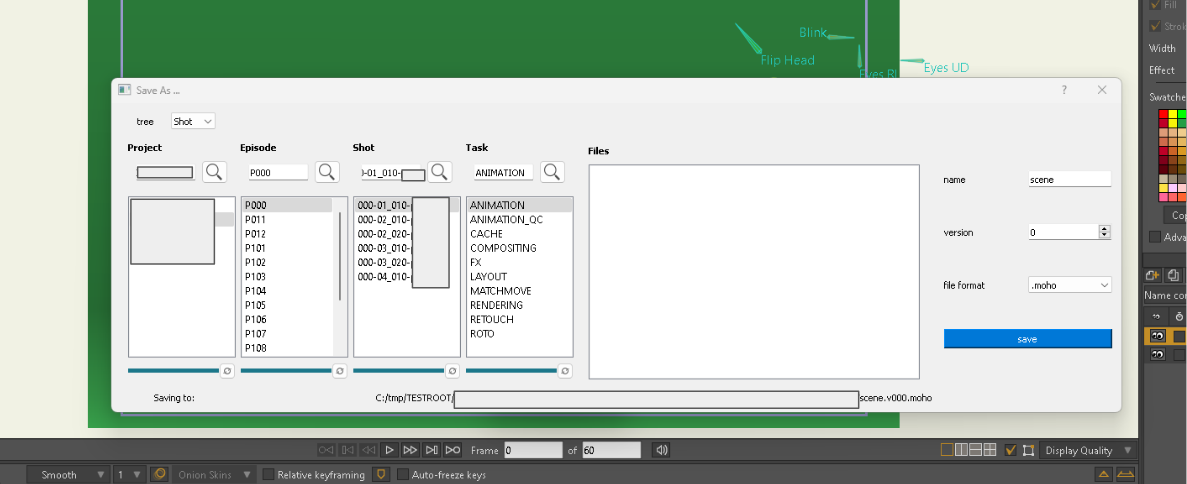Click the refresh icon under the Episode list
1187x484 pixels.
click(339, 371)
